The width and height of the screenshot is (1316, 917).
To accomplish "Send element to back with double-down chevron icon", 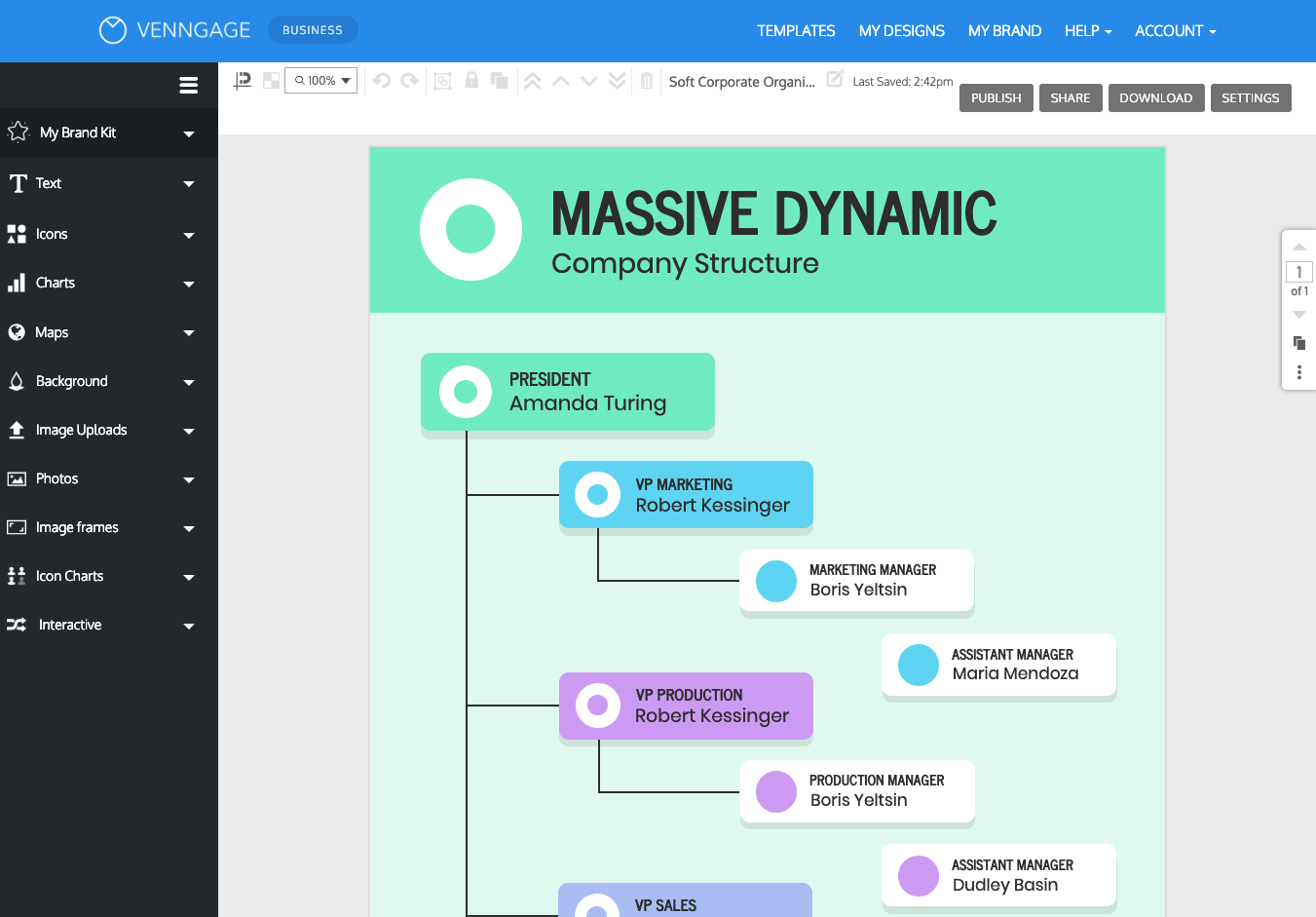I will [617, 80].
